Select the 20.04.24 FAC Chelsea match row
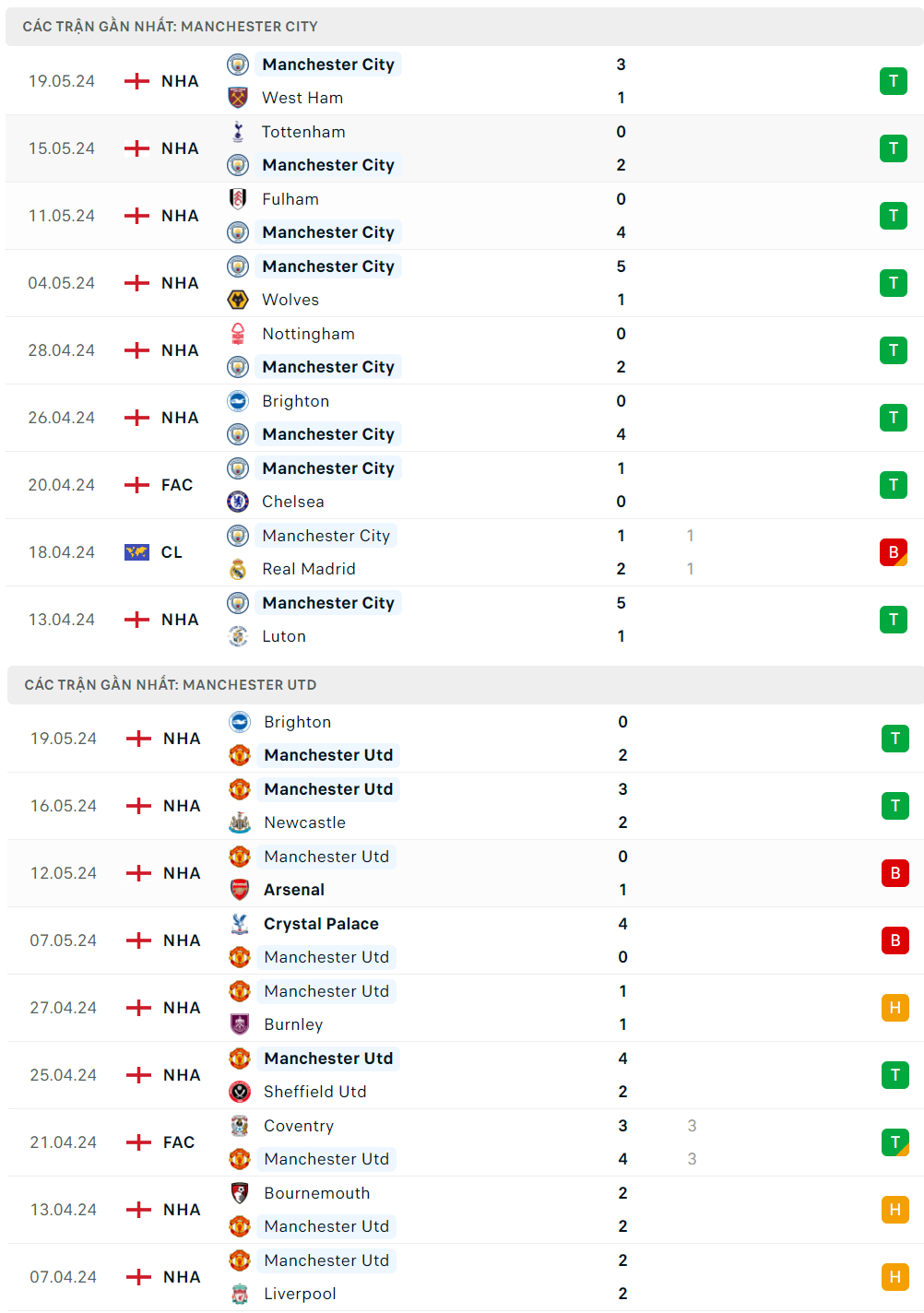Viewport: 924px width, 1313px height. point(461,485)
